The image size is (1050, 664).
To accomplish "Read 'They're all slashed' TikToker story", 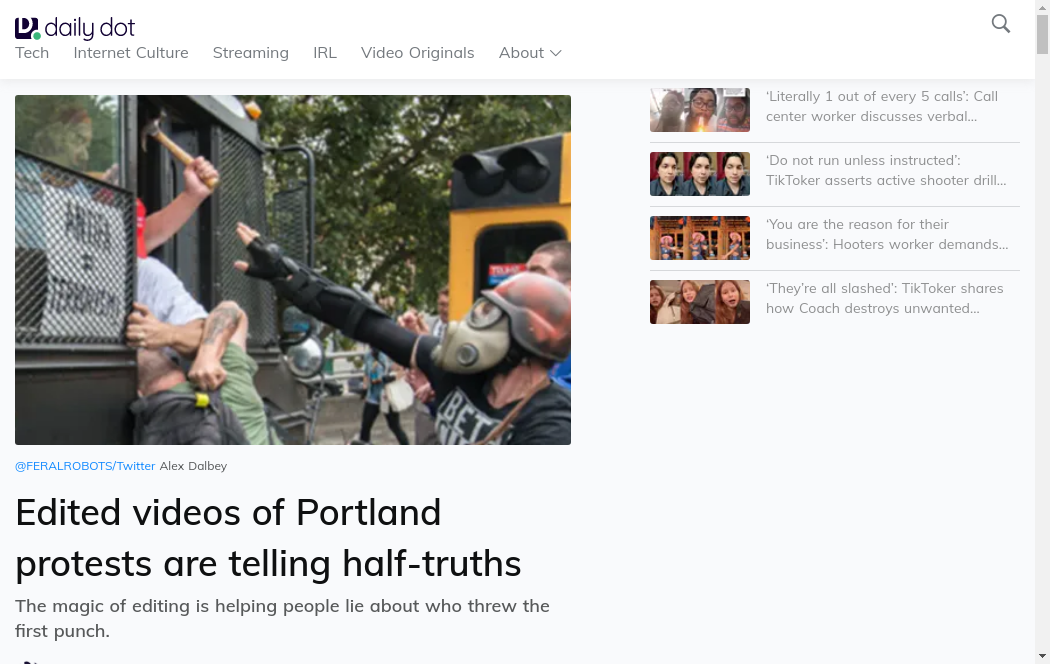I will pos(886,298).
